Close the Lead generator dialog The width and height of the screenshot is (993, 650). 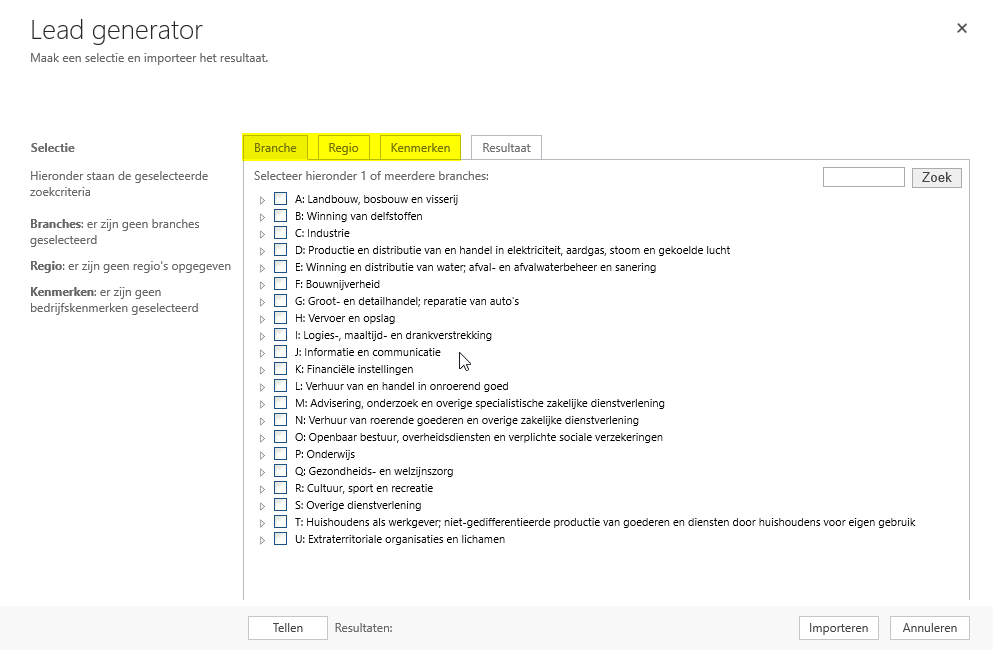click(962, 29)
